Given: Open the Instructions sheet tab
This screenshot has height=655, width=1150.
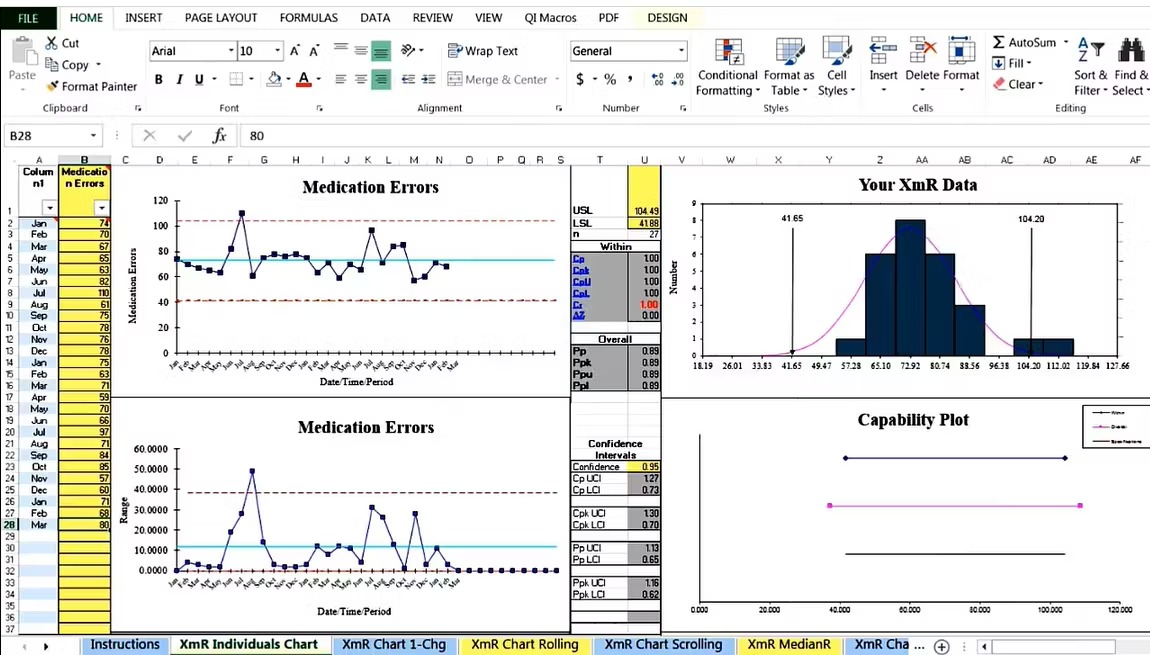Looking at the screenshot, I should 125,645.
